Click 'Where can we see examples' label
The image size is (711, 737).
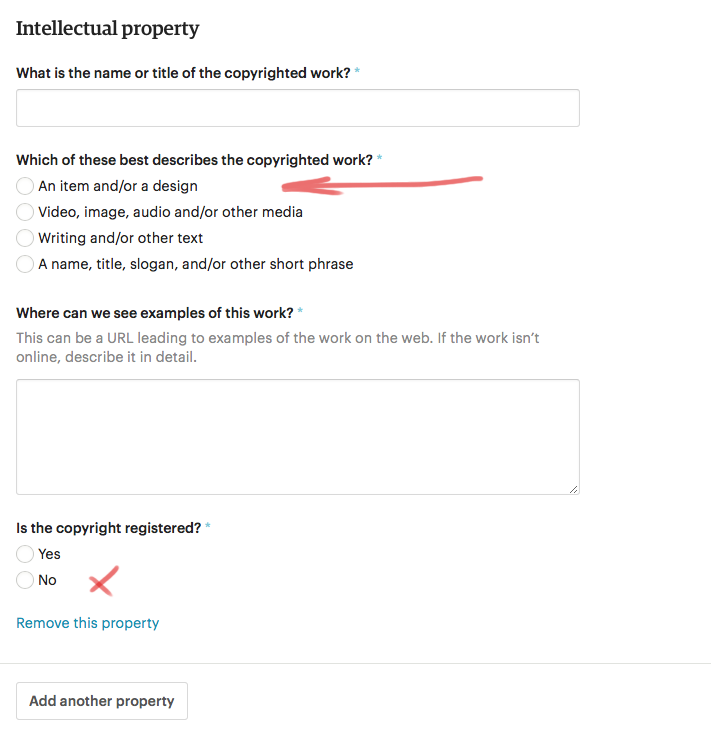(x=155, y=313)
